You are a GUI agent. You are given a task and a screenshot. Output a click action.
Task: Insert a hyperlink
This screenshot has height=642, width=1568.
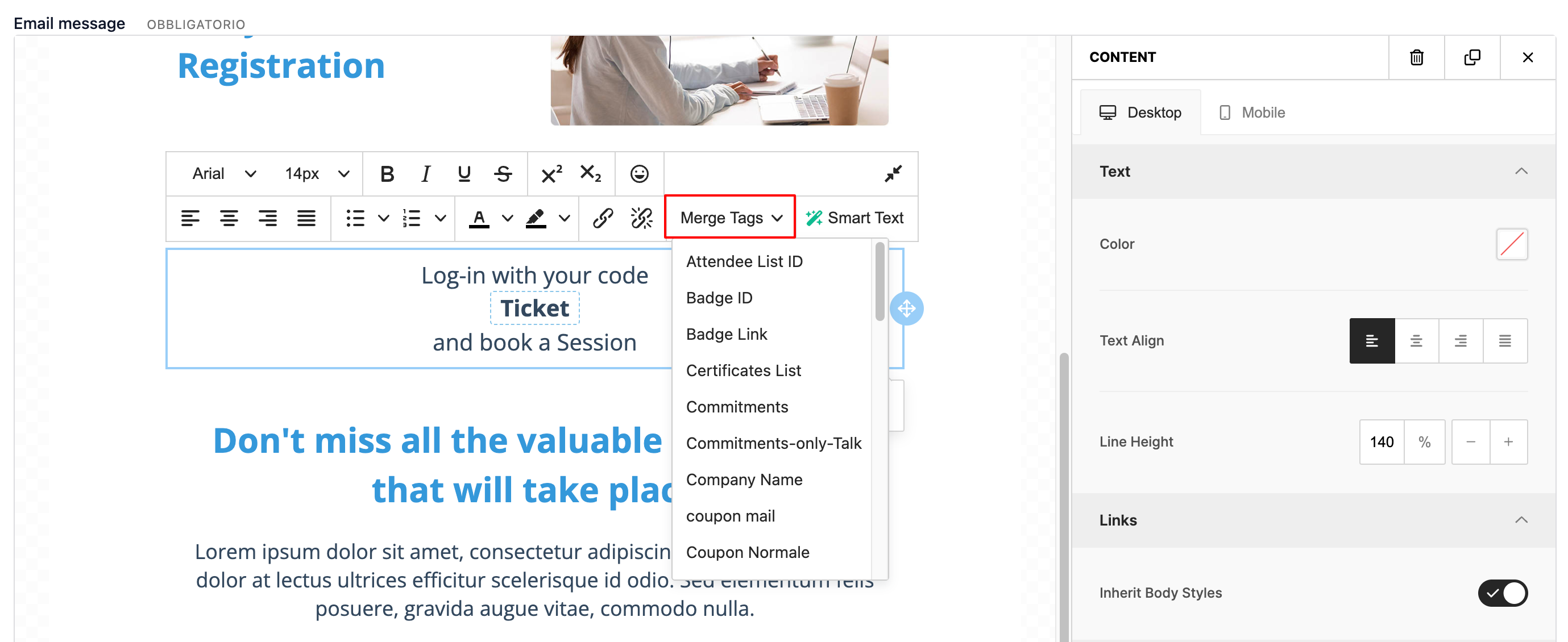point(603,218)
